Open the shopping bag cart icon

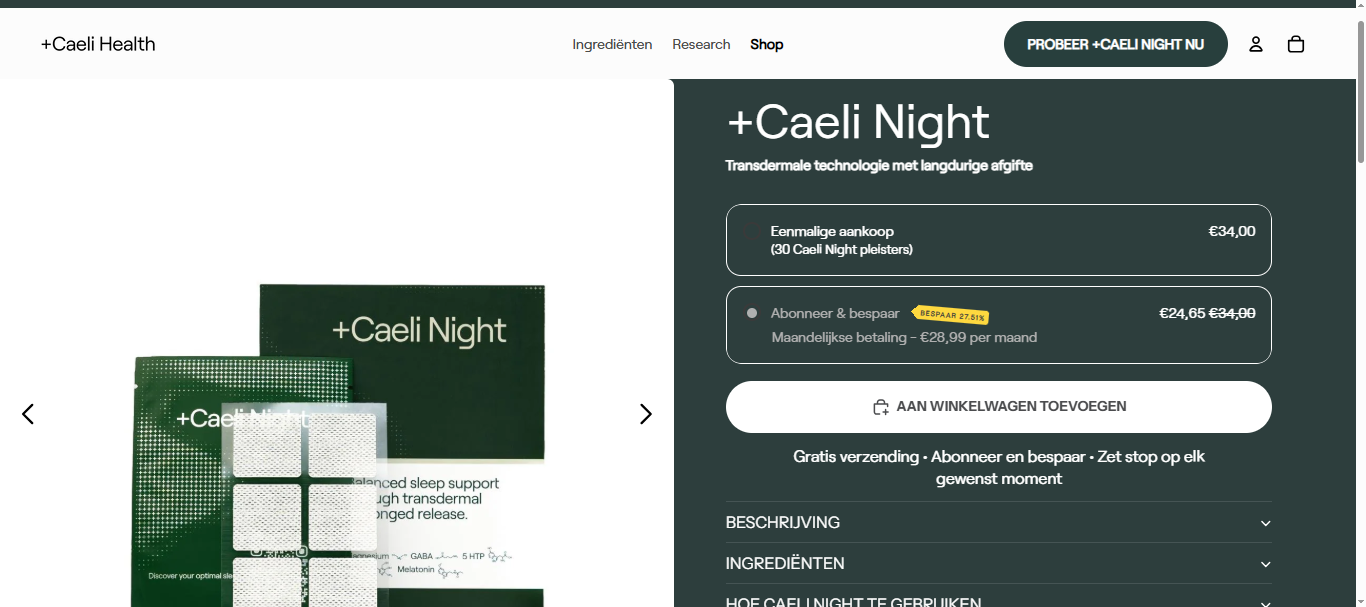pyautogui.click(x=1296, y=44)
